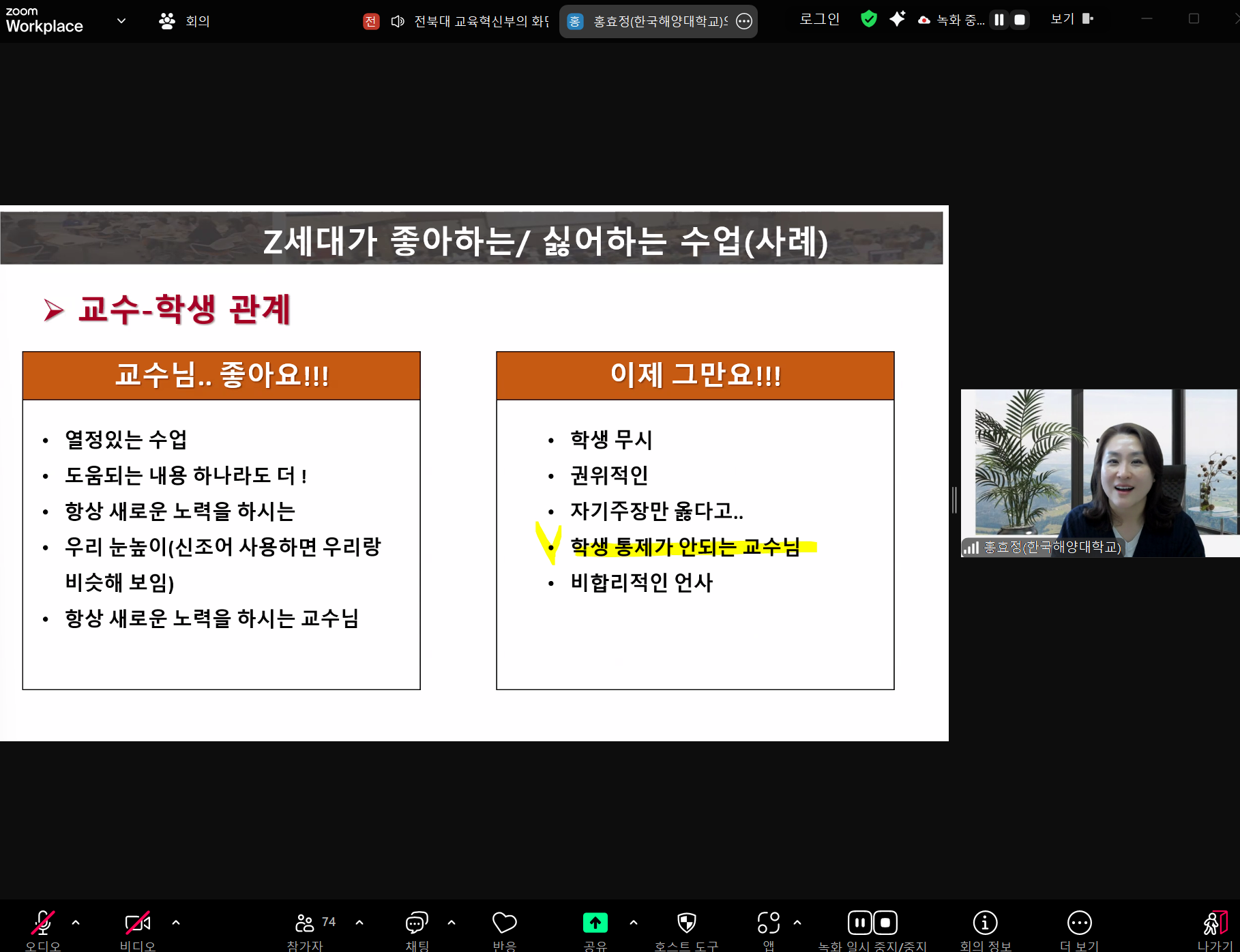Click the green 공유 share screen icon
Image resolution: width=1240 pixels, height=952 pixels.
[595, 922]
